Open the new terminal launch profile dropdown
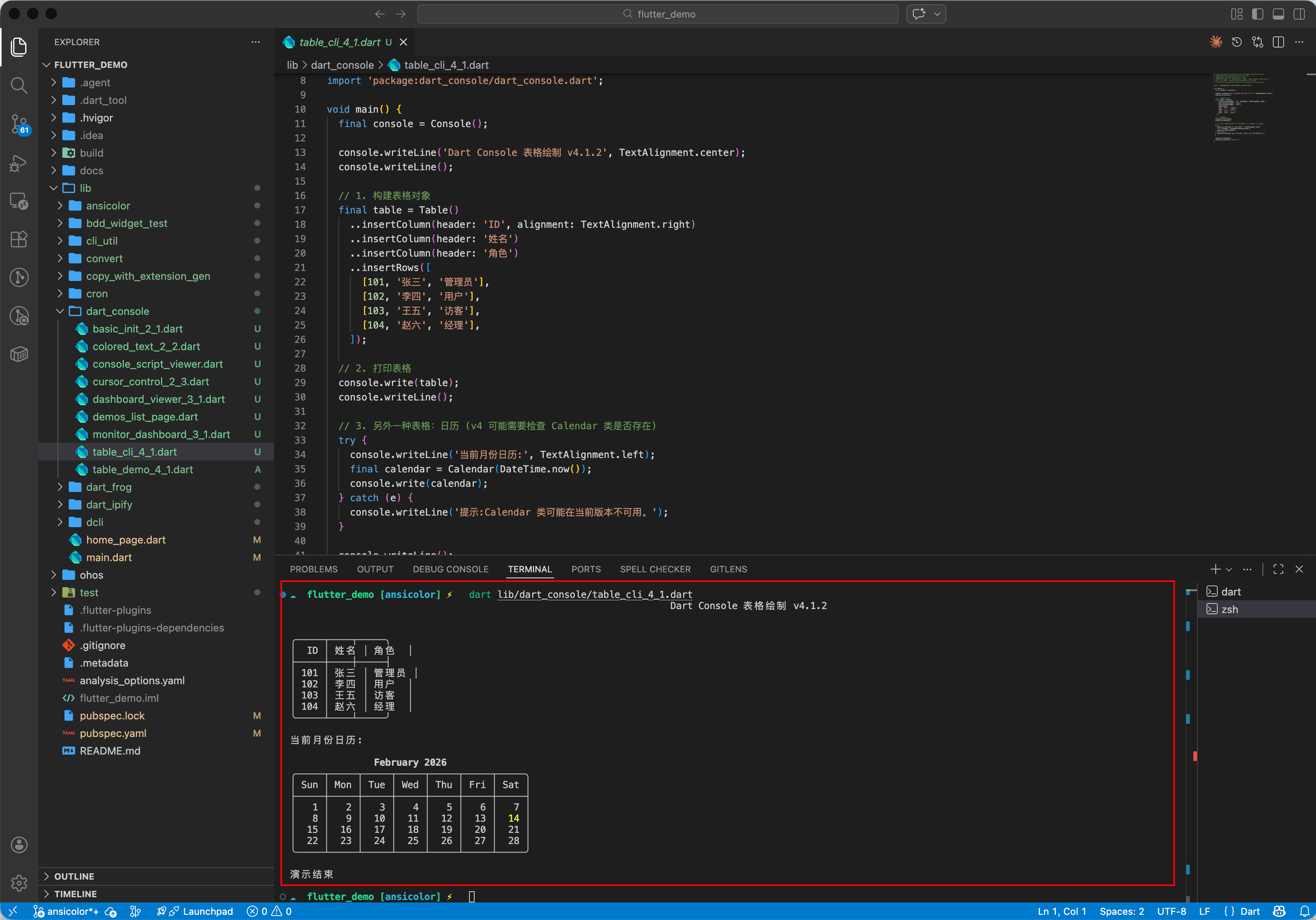The height and width of the screenshot is (920, 1316). [x=1229, y=569]
